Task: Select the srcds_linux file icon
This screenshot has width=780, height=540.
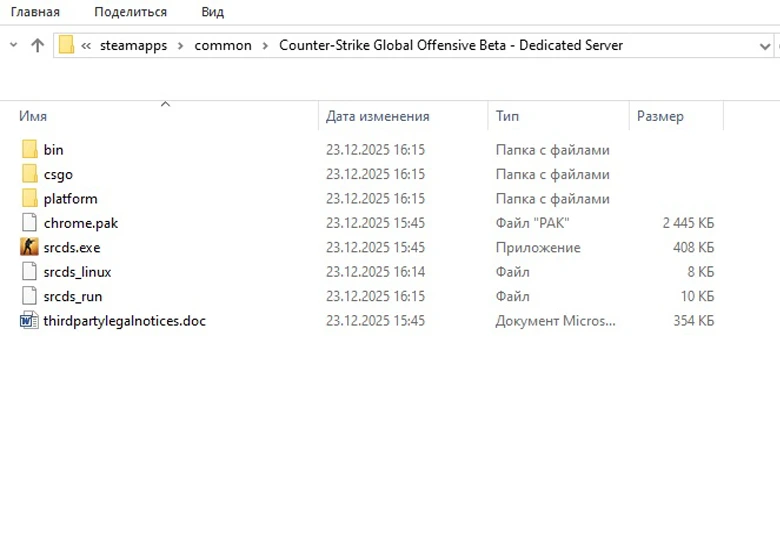Action: [29, 272]
